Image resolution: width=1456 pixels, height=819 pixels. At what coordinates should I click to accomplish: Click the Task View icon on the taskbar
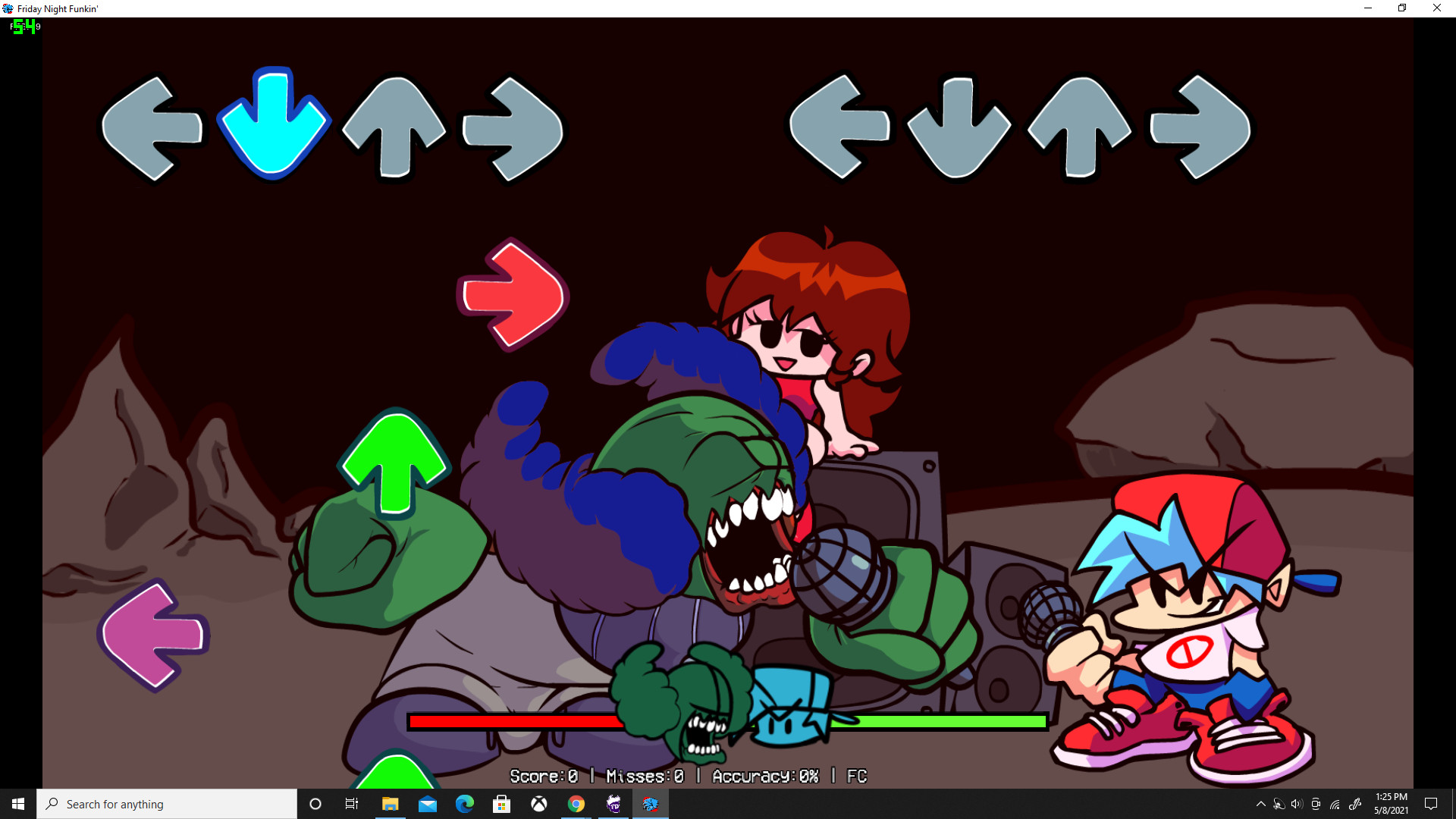[x=351, y=804]
